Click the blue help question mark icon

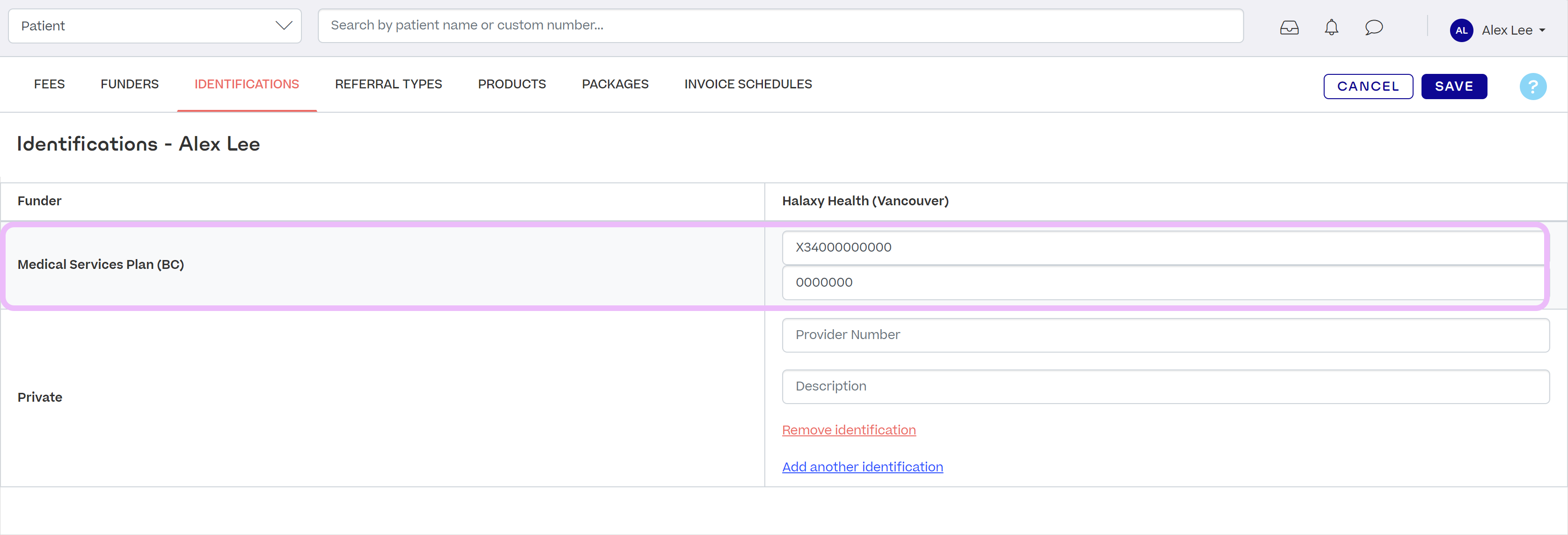tap(1533, 87)
